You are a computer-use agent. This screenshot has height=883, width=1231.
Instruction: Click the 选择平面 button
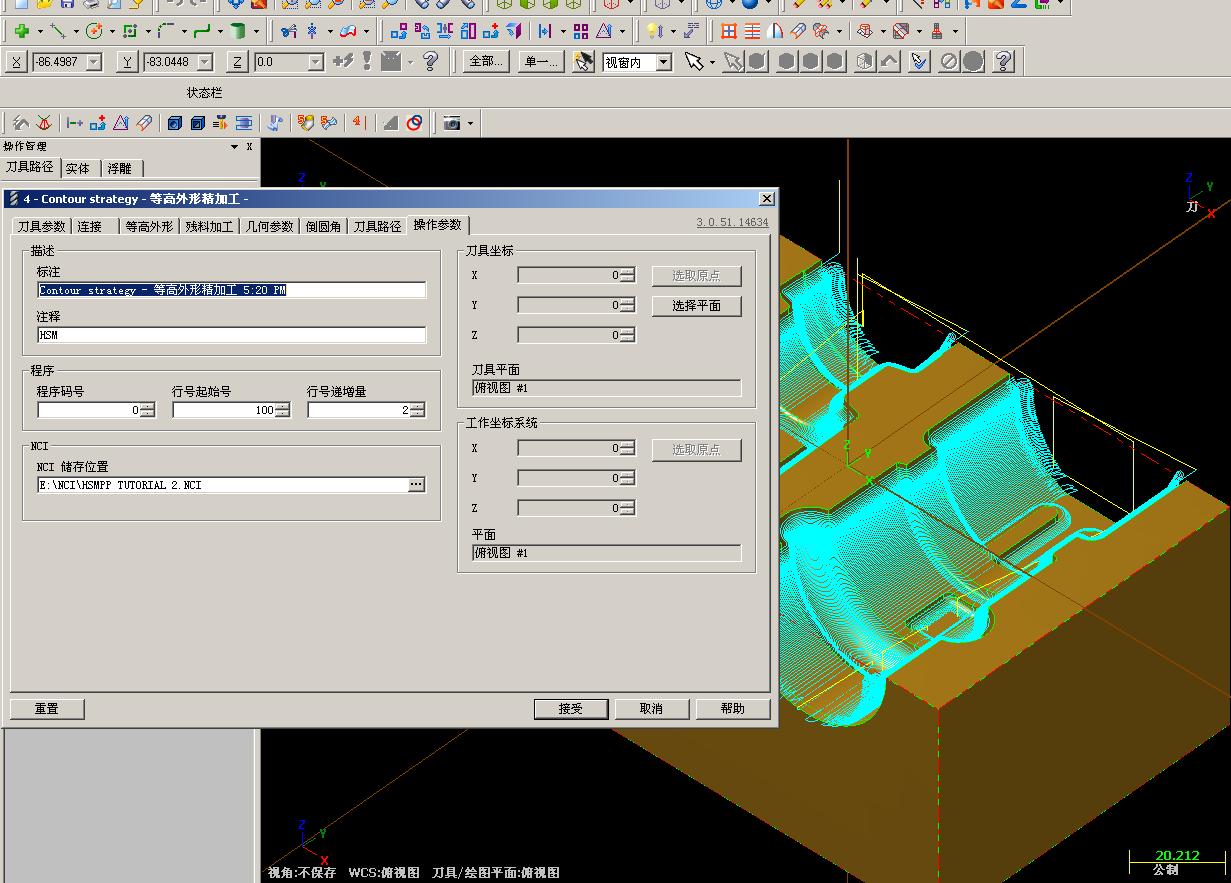pyautogui.click(x=696, y=305)
